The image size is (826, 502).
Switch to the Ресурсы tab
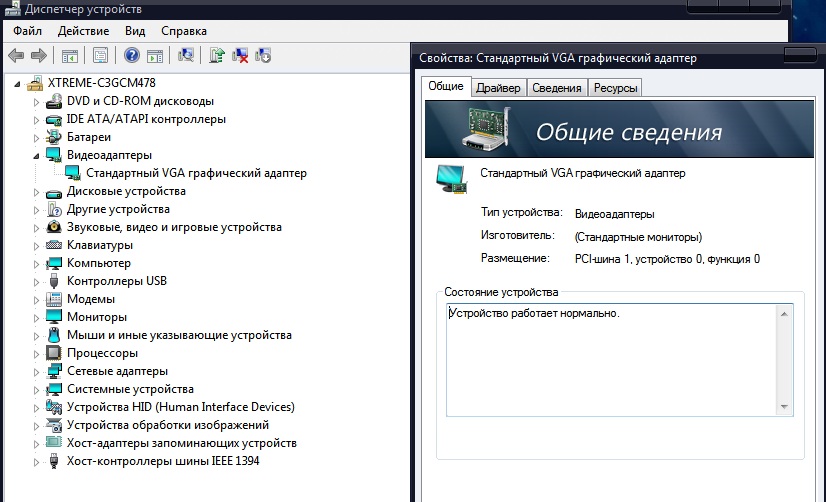[x=615, y=88]
